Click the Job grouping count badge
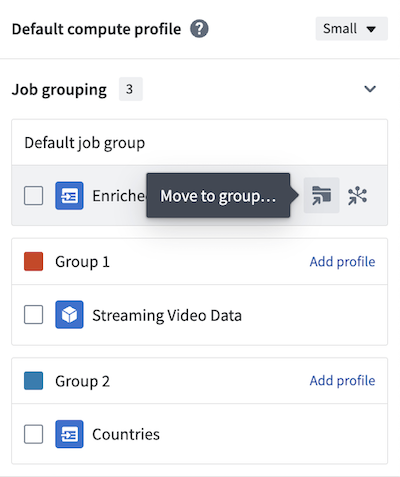Screen dimensions: 400x477 point(131,89)
